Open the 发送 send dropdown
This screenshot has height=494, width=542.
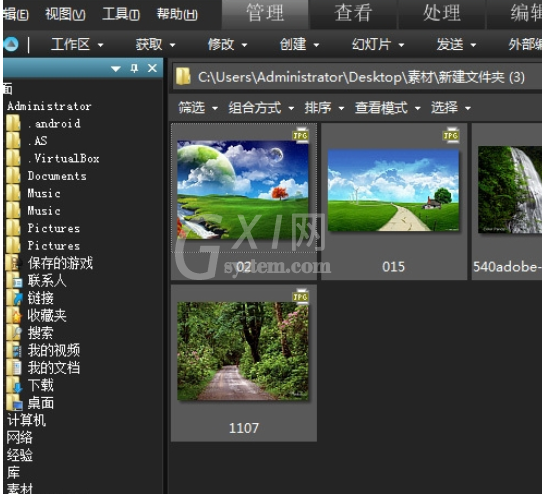click(x=456, y=44)
